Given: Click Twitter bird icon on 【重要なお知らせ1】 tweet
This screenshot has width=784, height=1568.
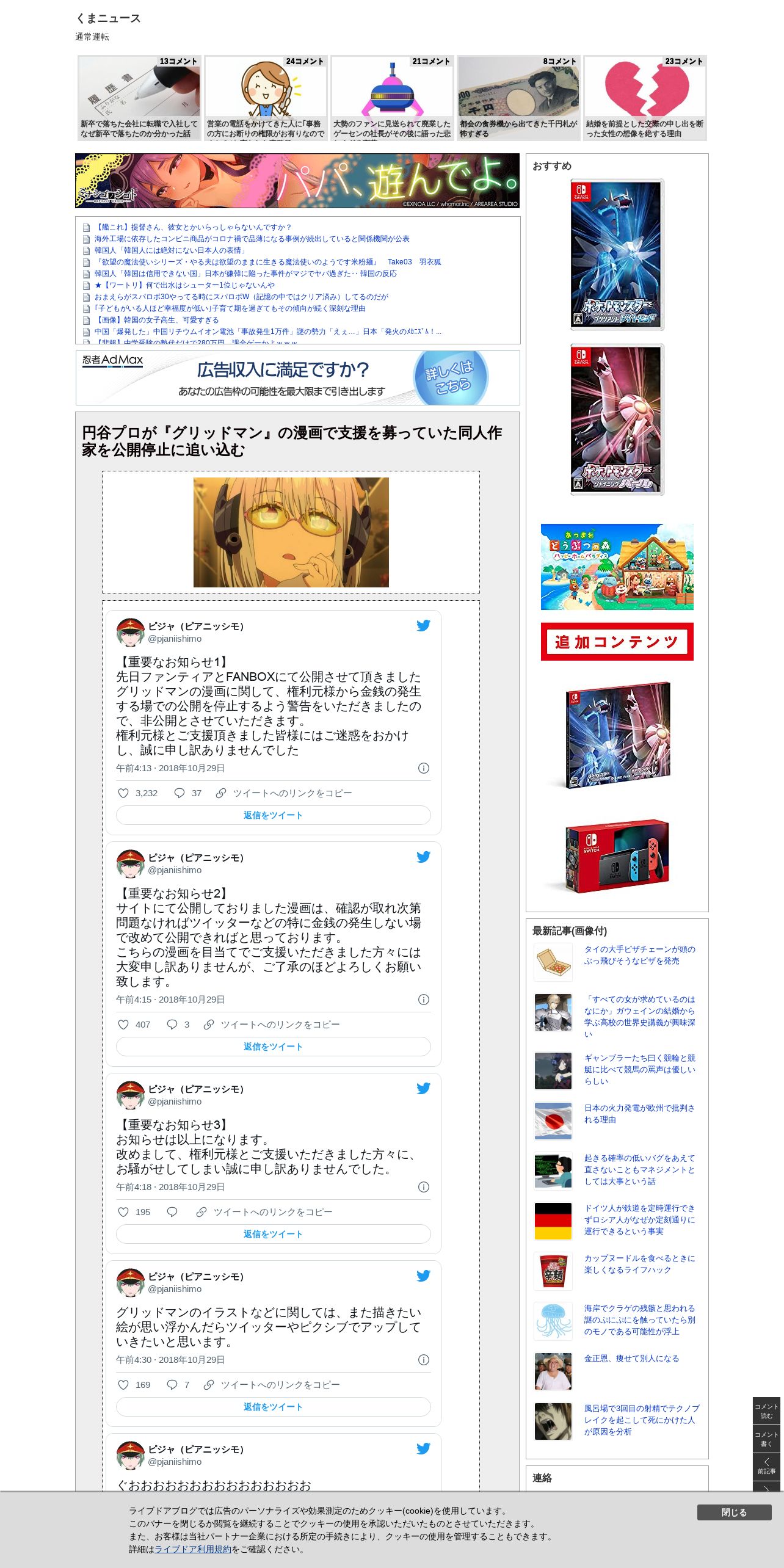Looking at the screenshot, I should pos(423,625).
